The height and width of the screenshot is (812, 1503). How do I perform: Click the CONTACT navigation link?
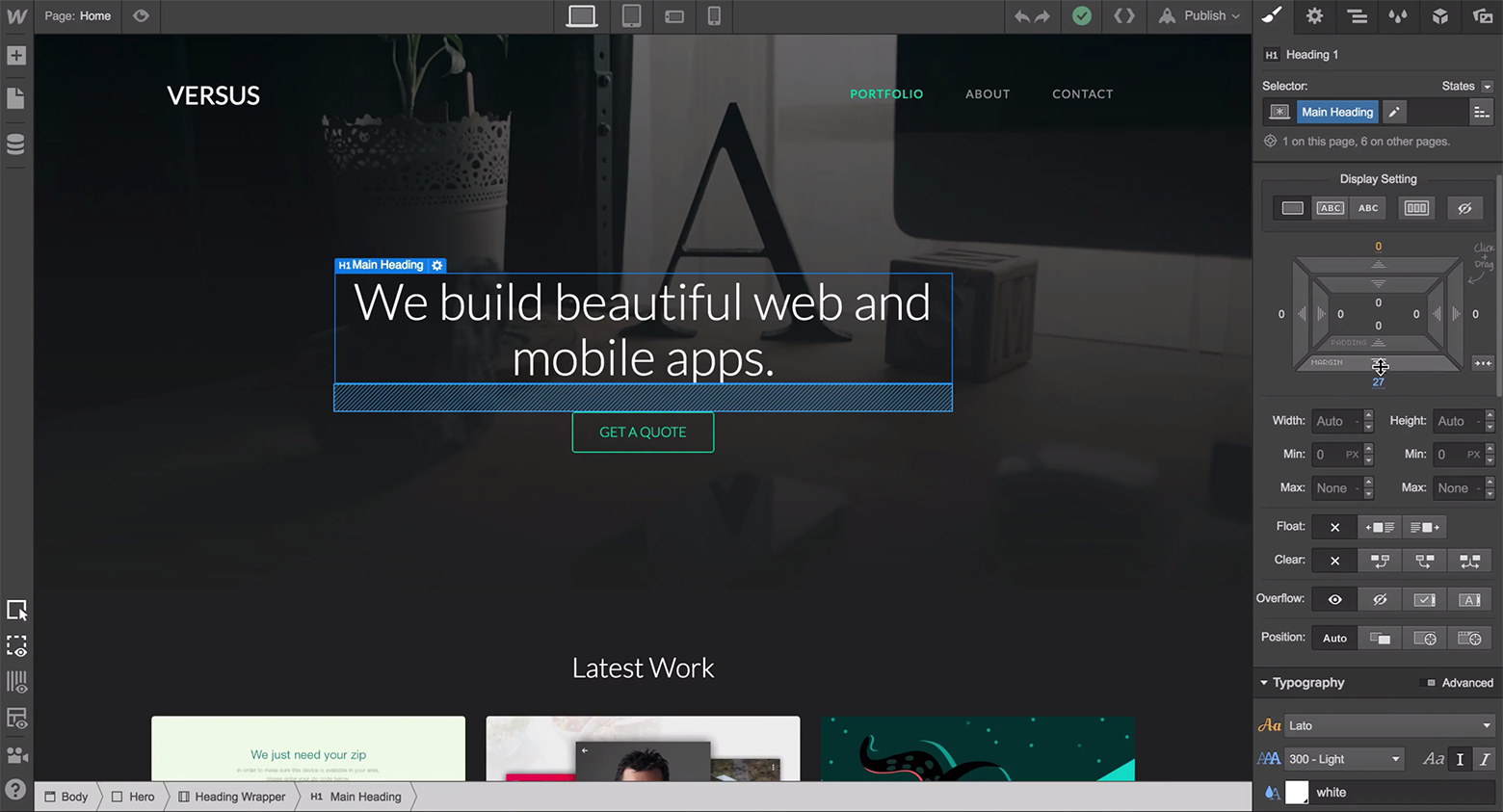coord(1082,93)
